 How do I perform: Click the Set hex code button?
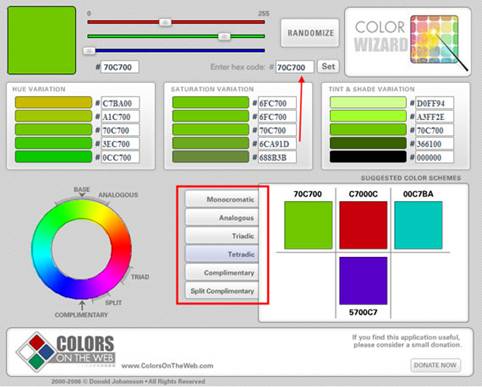[x=328, y=66]
